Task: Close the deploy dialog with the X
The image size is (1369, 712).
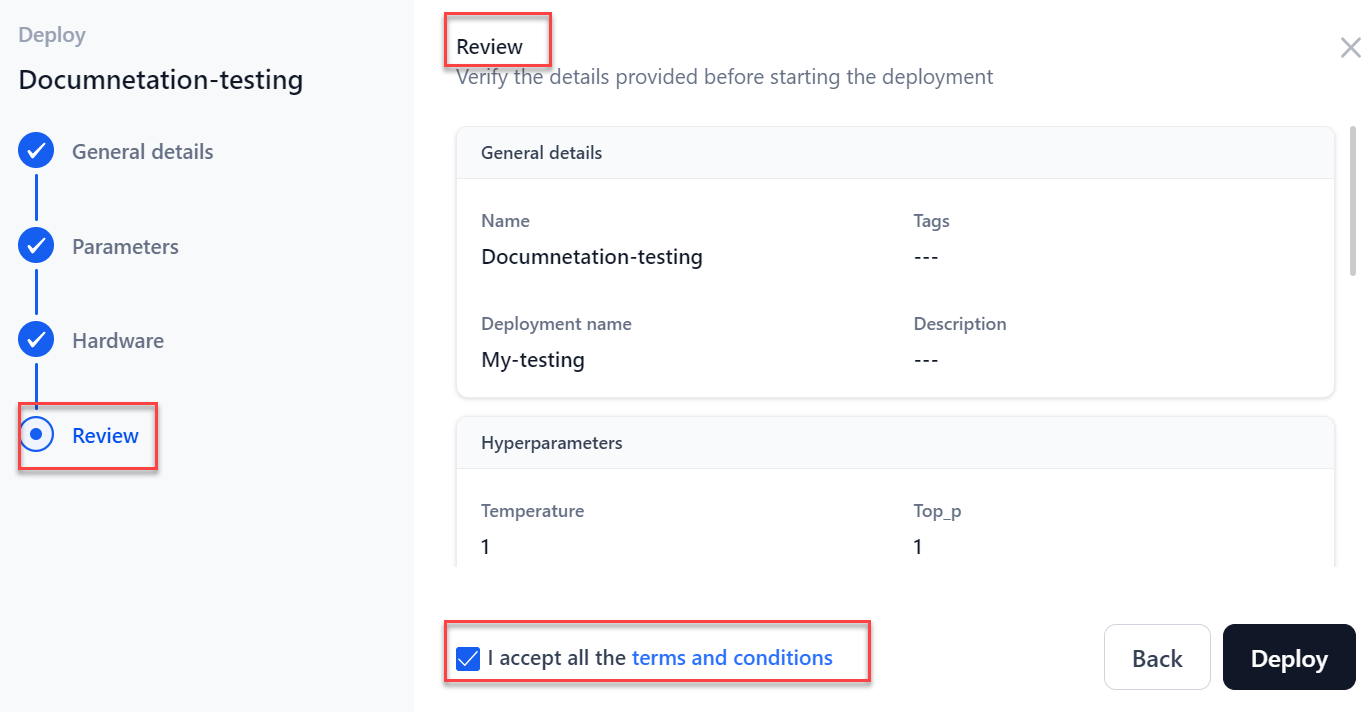Action: point(1350,47)
